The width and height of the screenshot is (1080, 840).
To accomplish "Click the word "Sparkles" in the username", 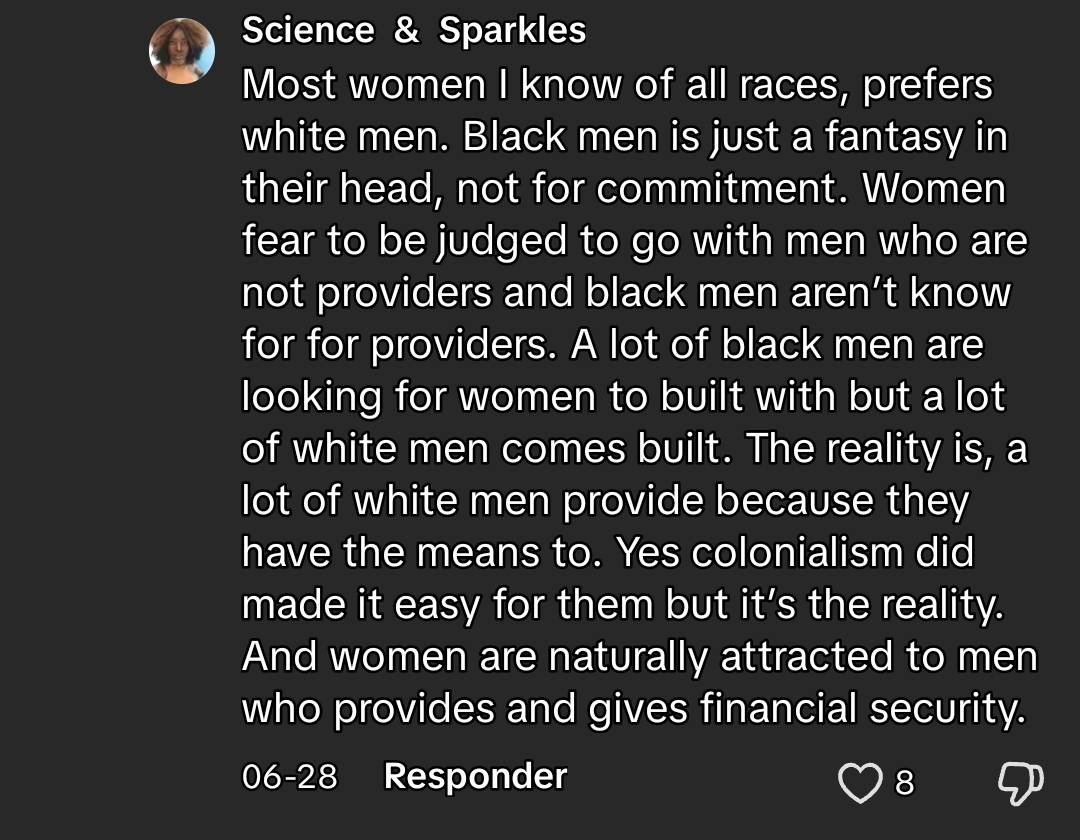I will pos(512,30).
